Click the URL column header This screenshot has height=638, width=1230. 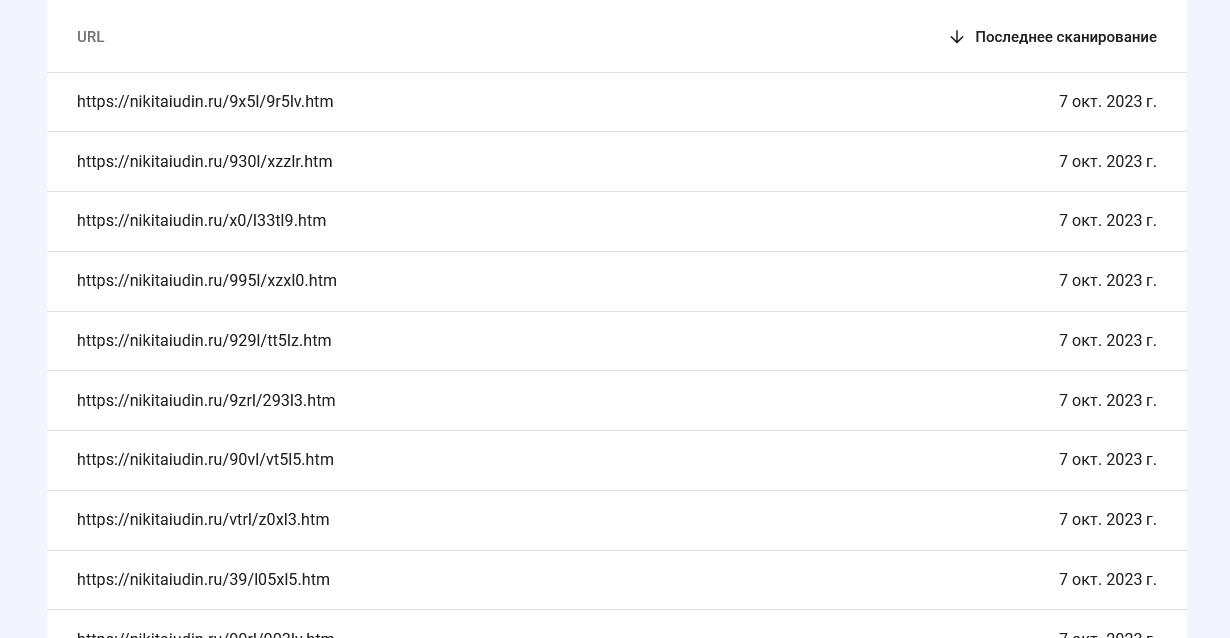click(91, 37)
